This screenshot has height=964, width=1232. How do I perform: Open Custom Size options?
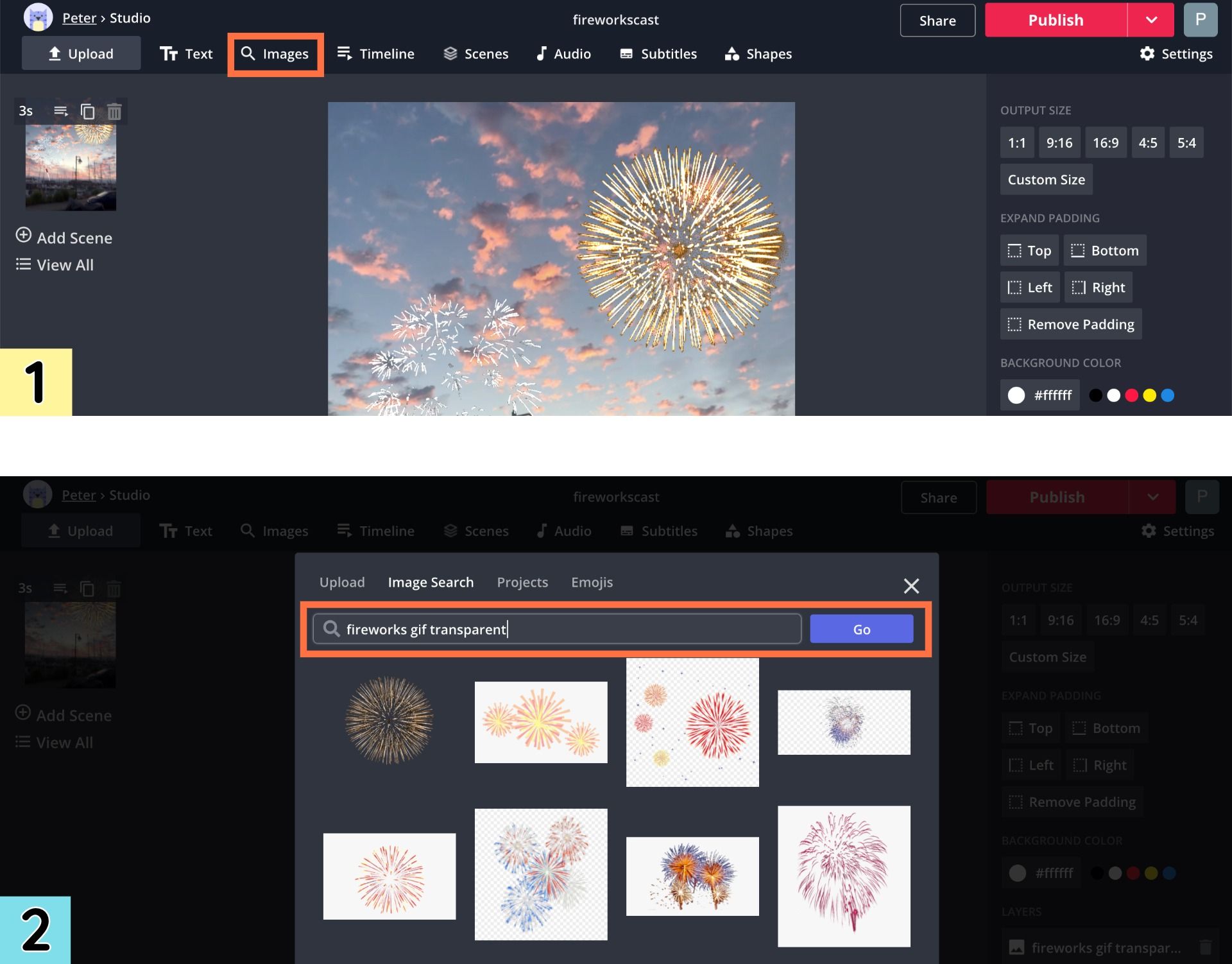1046,180
